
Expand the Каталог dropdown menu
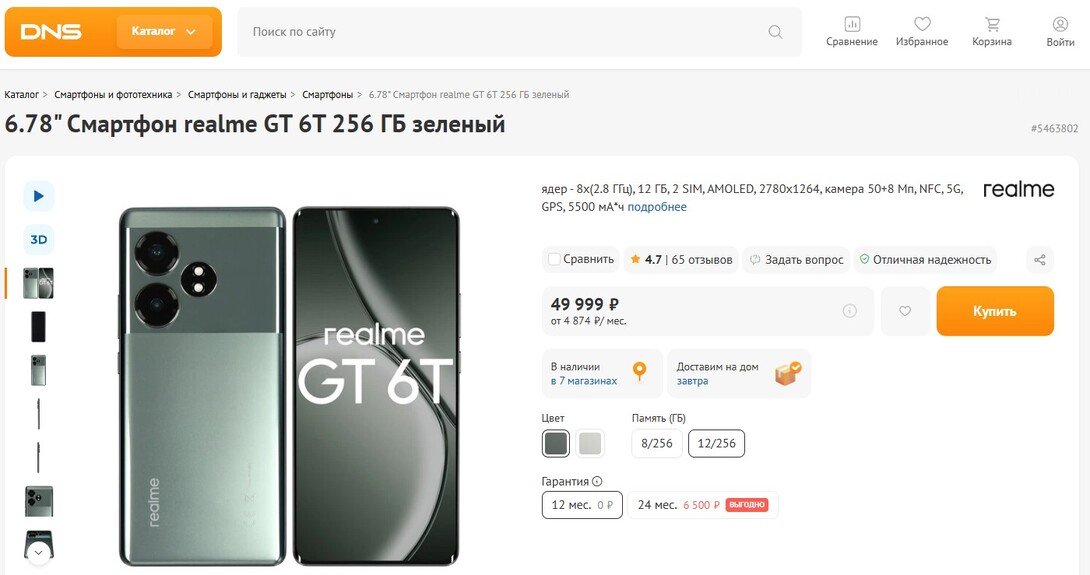pos(164,31)
